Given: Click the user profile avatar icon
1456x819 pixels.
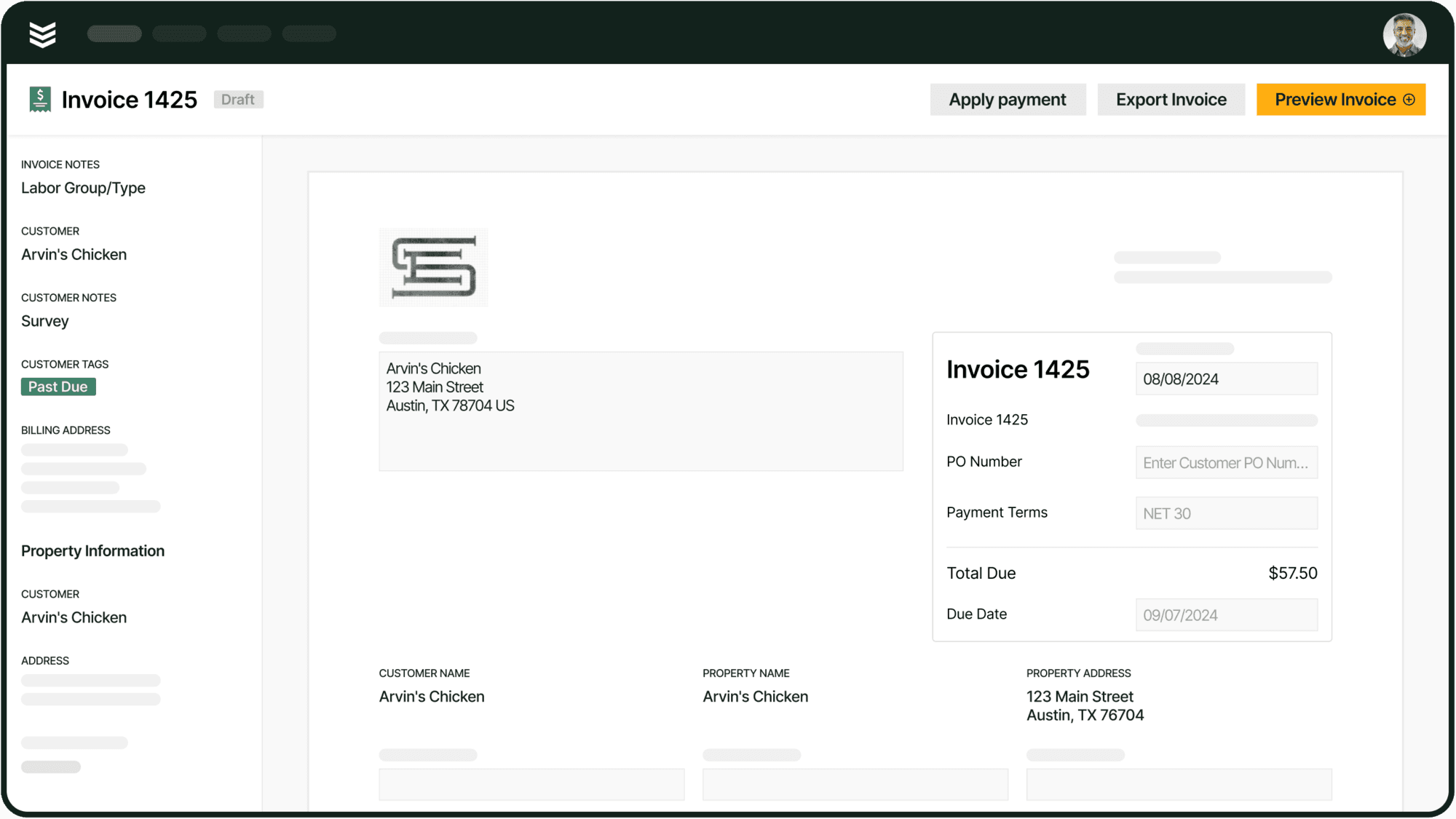Looking at the screenshot, I should click(1407, 34).
